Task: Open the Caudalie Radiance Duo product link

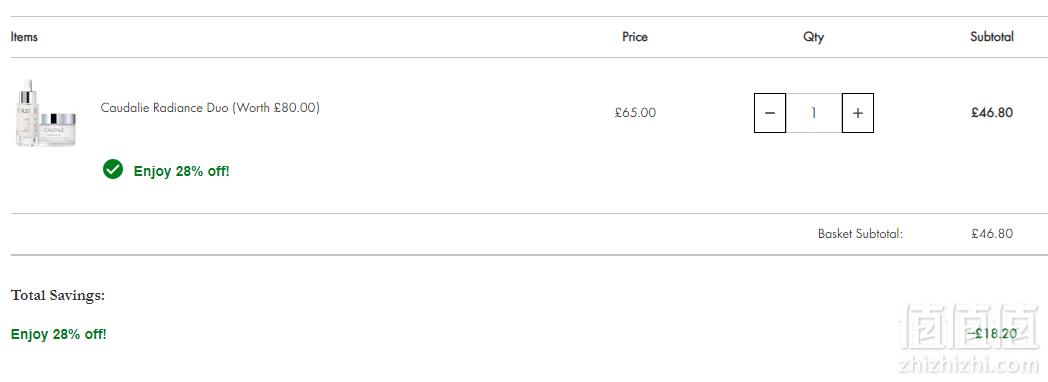Action: tap(210, 108)
